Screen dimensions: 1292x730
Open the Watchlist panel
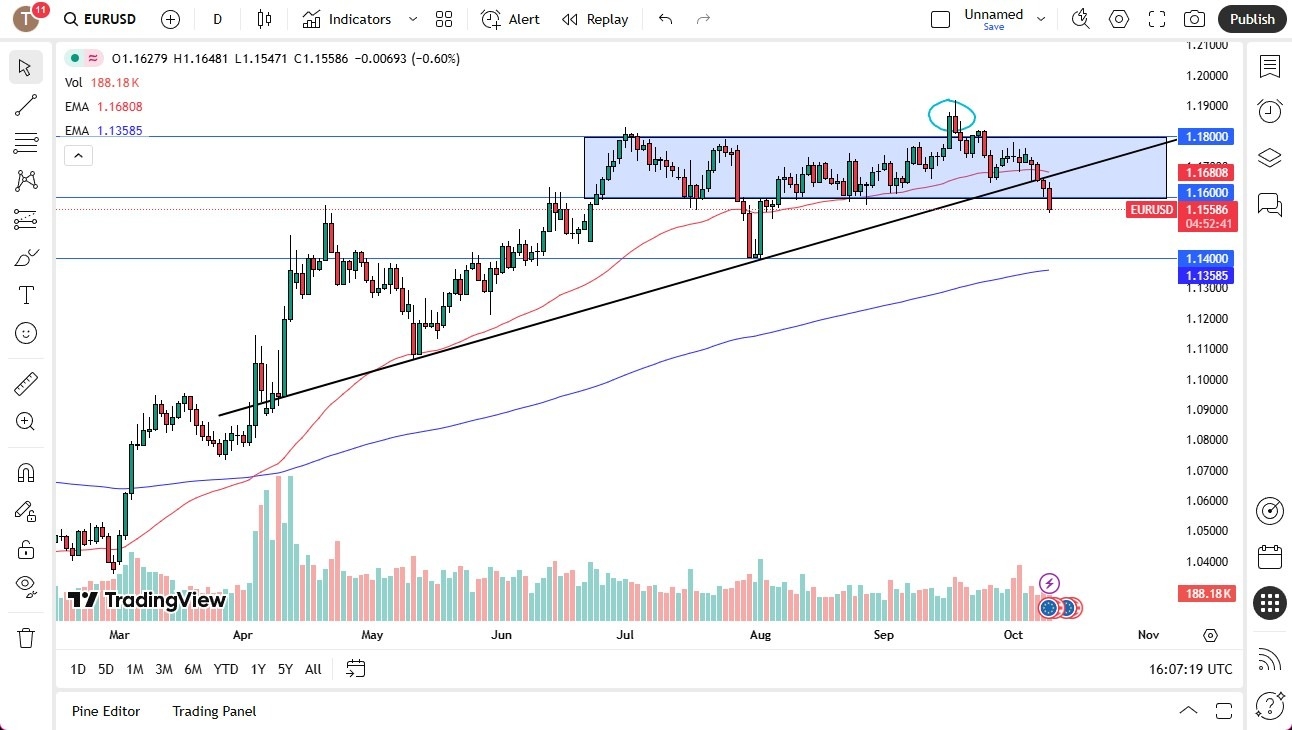(1268, 67)
